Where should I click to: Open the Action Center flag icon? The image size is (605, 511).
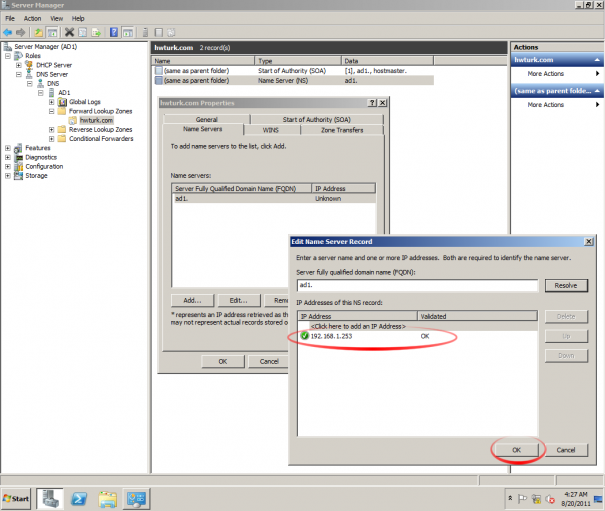pos(522,499)
